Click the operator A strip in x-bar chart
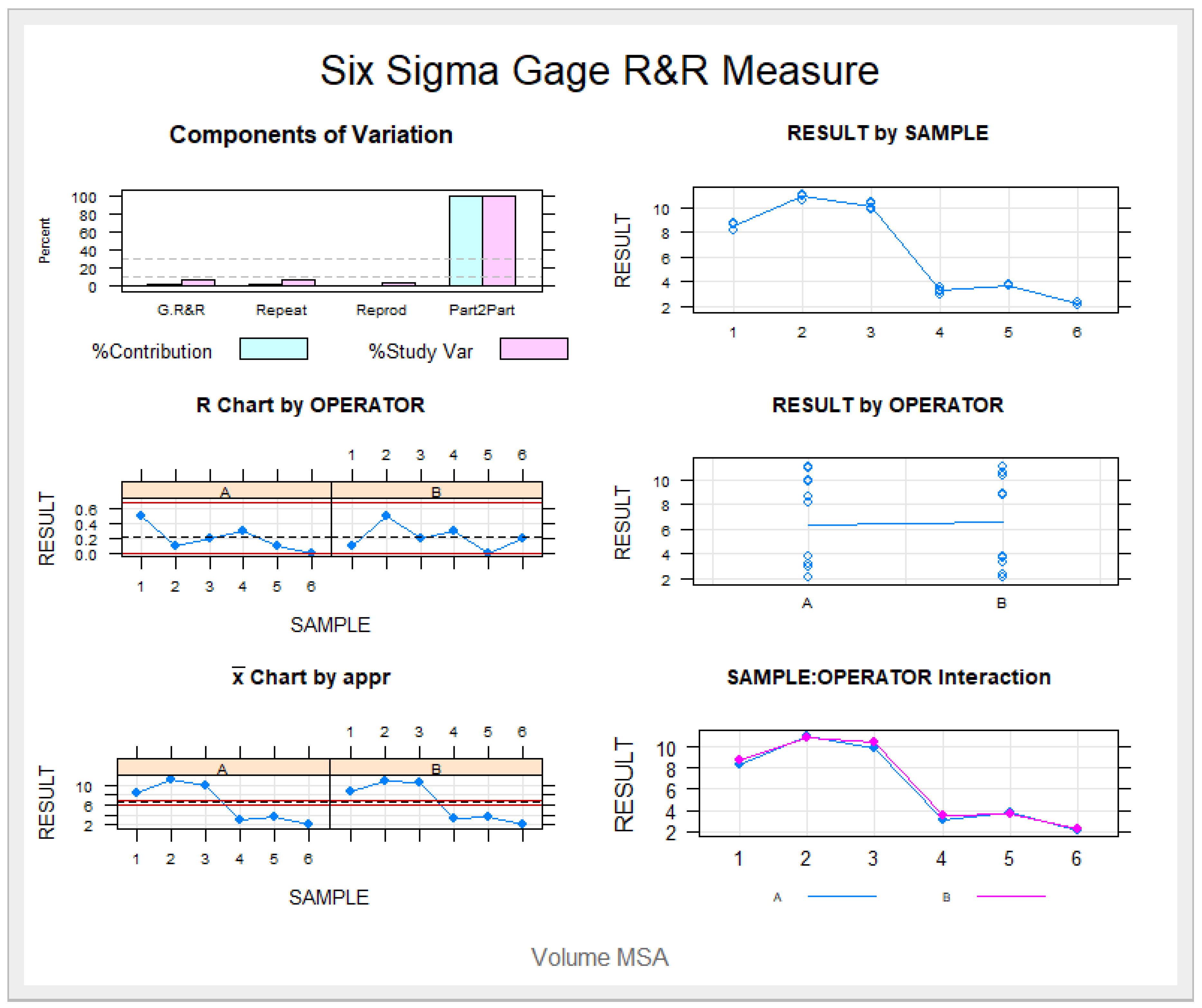Image resolution: width=1202 pixels, height=1008 pixels. [x=223, y=768]
